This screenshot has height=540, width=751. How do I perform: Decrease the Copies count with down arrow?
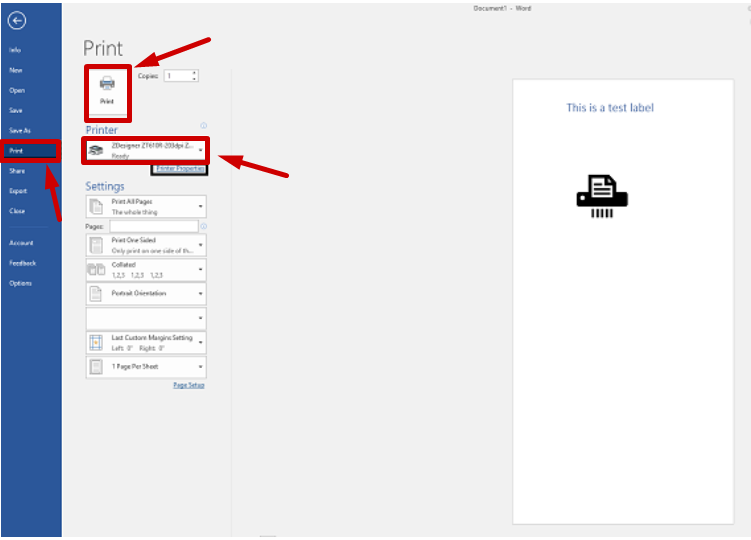[x=194, y=79]
